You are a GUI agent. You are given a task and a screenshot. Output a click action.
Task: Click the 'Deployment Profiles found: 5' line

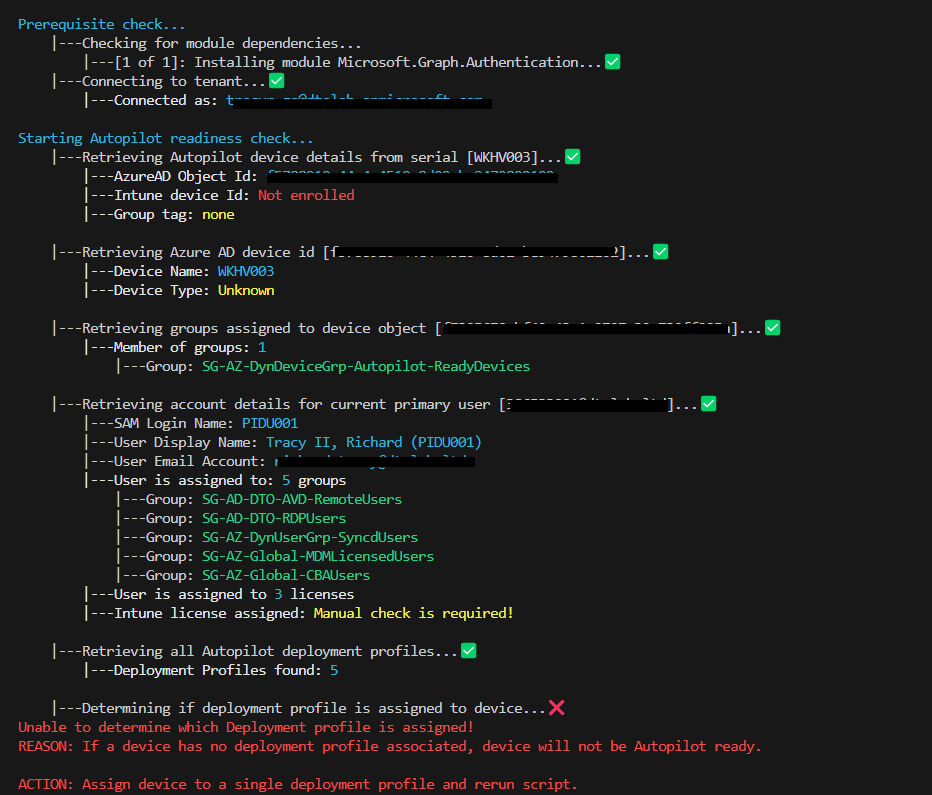point(211,671)
